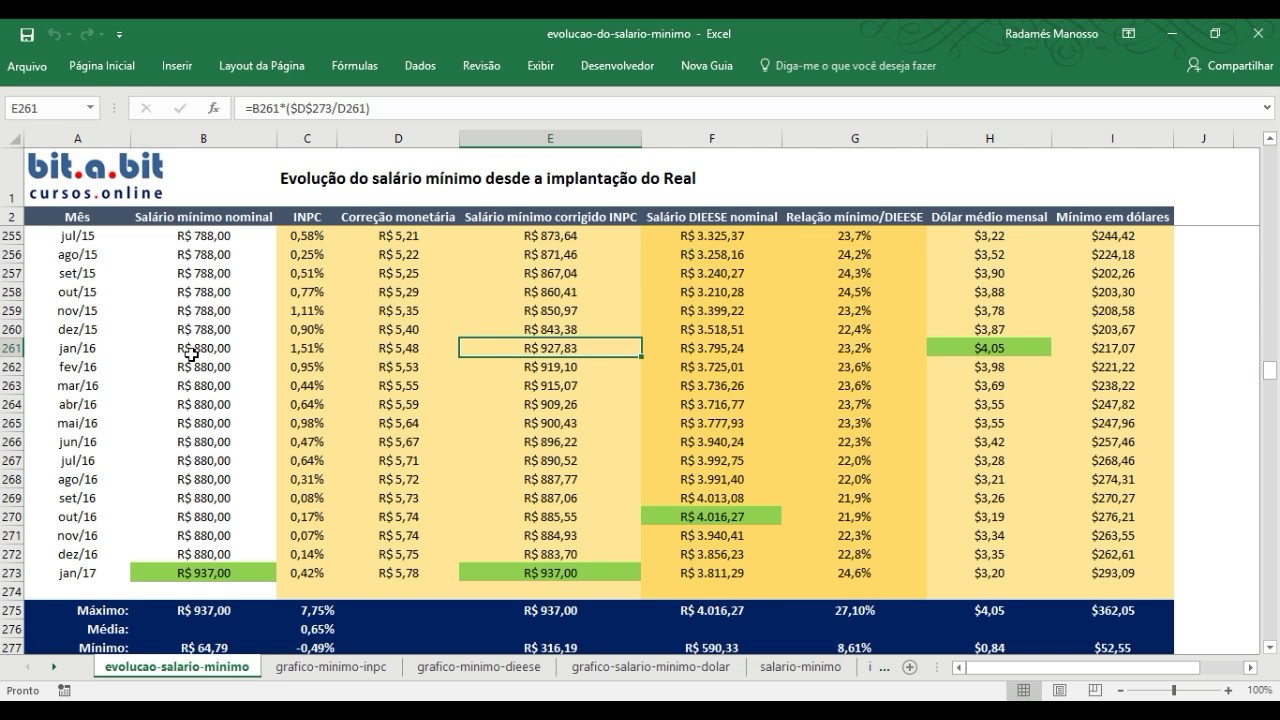Screen dimensions: 1280x720
Task: Expand the formula bar chevron
Action: tap(1268, 108)
